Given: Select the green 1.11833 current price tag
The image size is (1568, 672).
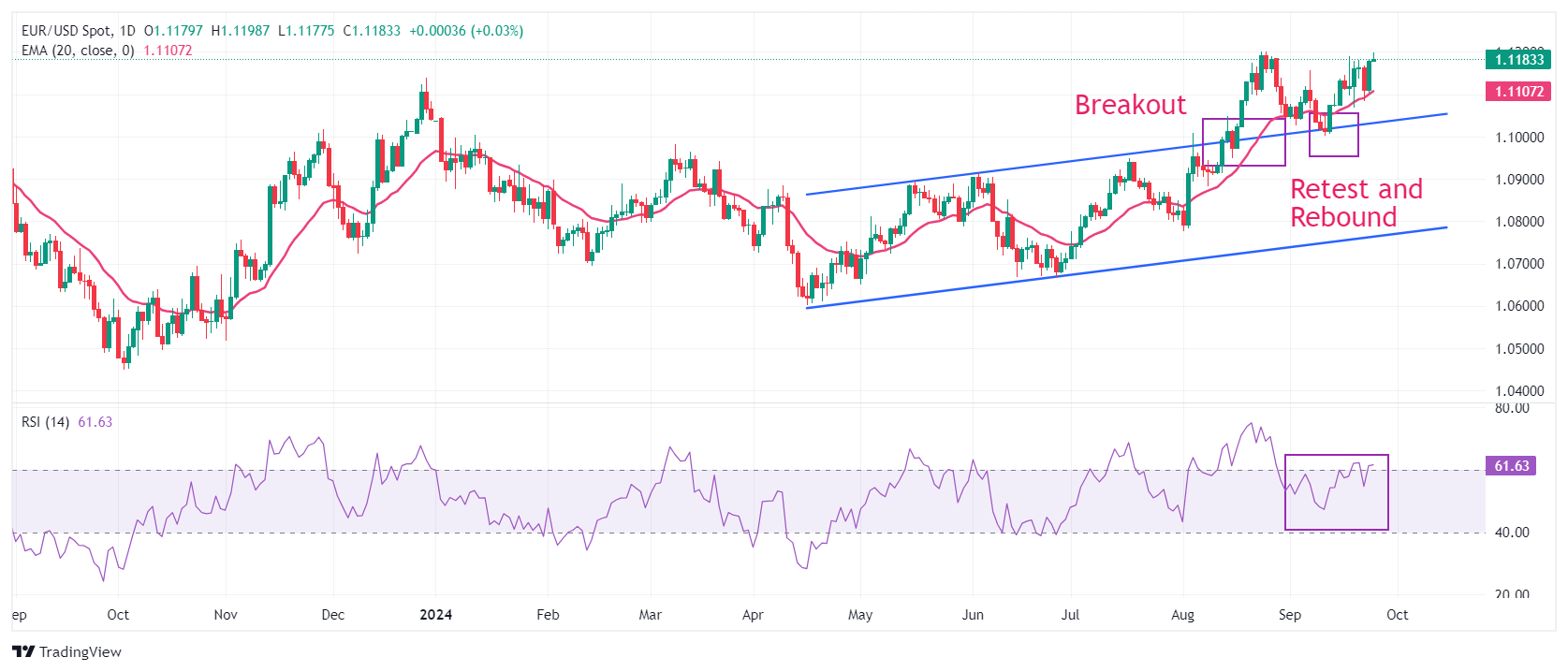Looking at the screenshot, I should click(x=1518, y=60).
